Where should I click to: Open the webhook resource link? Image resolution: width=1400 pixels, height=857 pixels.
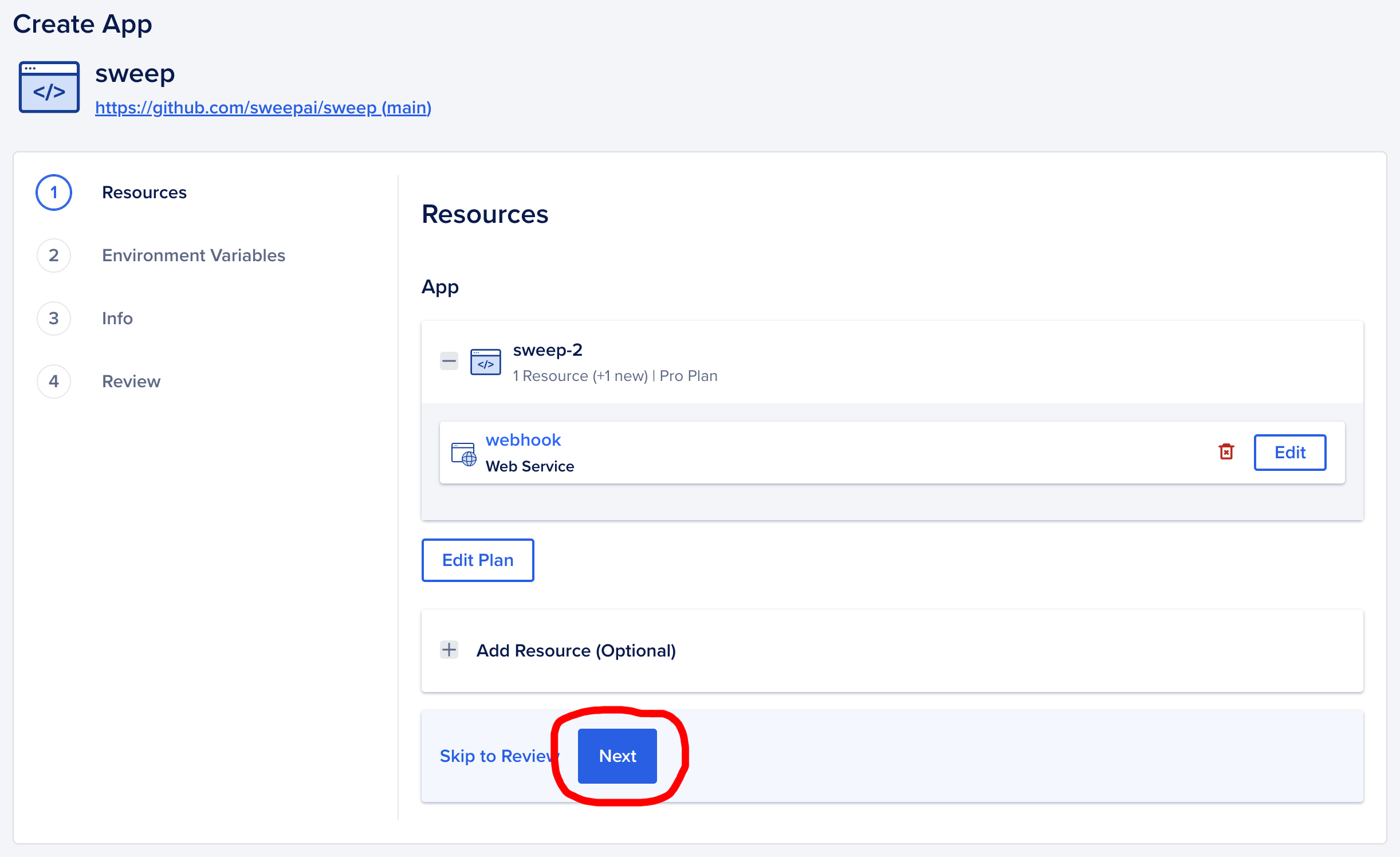[523, 440]
